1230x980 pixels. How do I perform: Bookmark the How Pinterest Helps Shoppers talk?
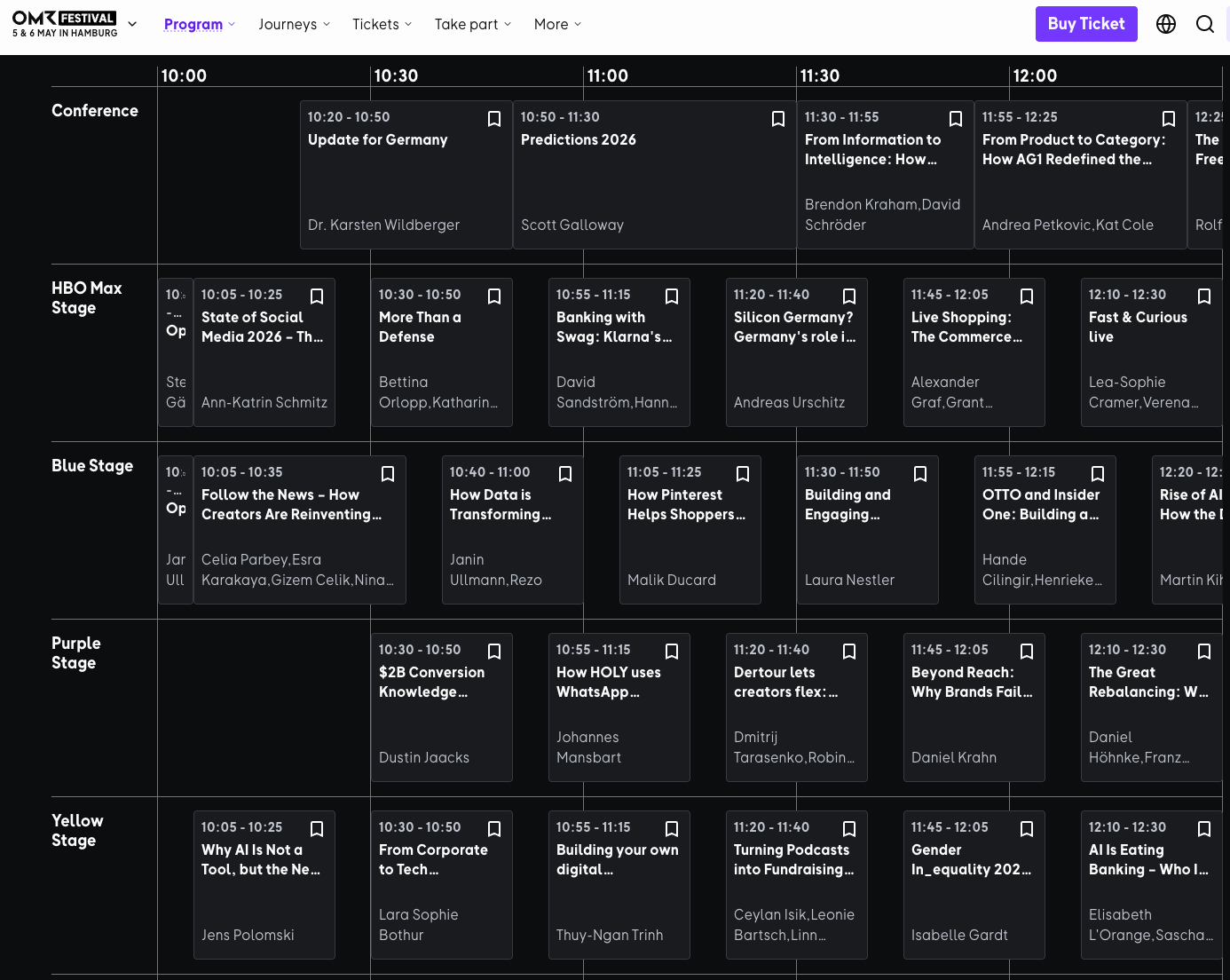(743, 474)
